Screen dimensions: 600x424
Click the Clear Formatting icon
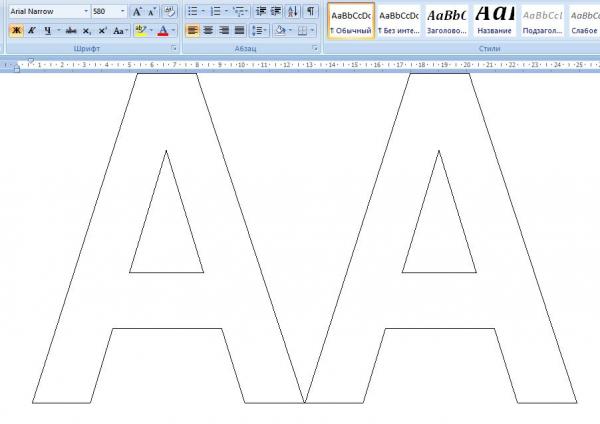[168, 12]
